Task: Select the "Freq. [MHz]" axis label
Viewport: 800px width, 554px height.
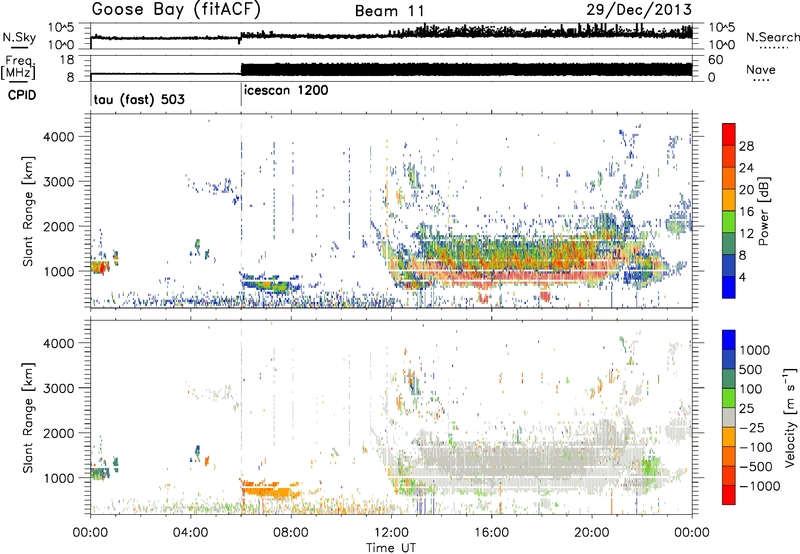Action: (x=19, y=68)
